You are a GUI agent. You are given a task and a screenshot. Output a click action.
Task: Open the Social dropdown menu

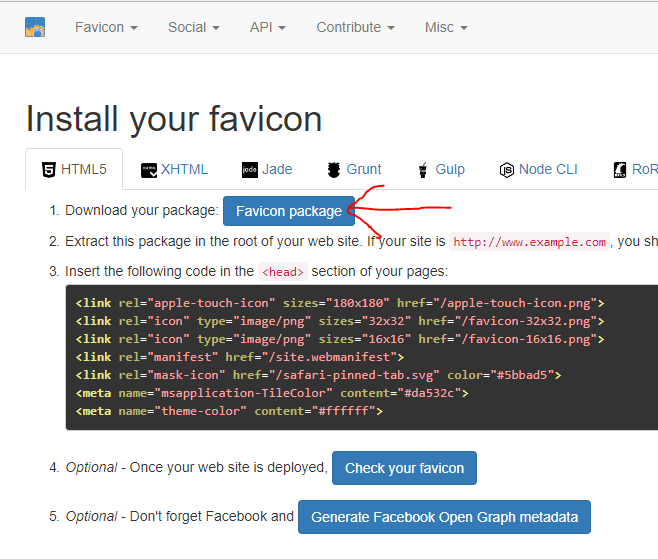193,27
